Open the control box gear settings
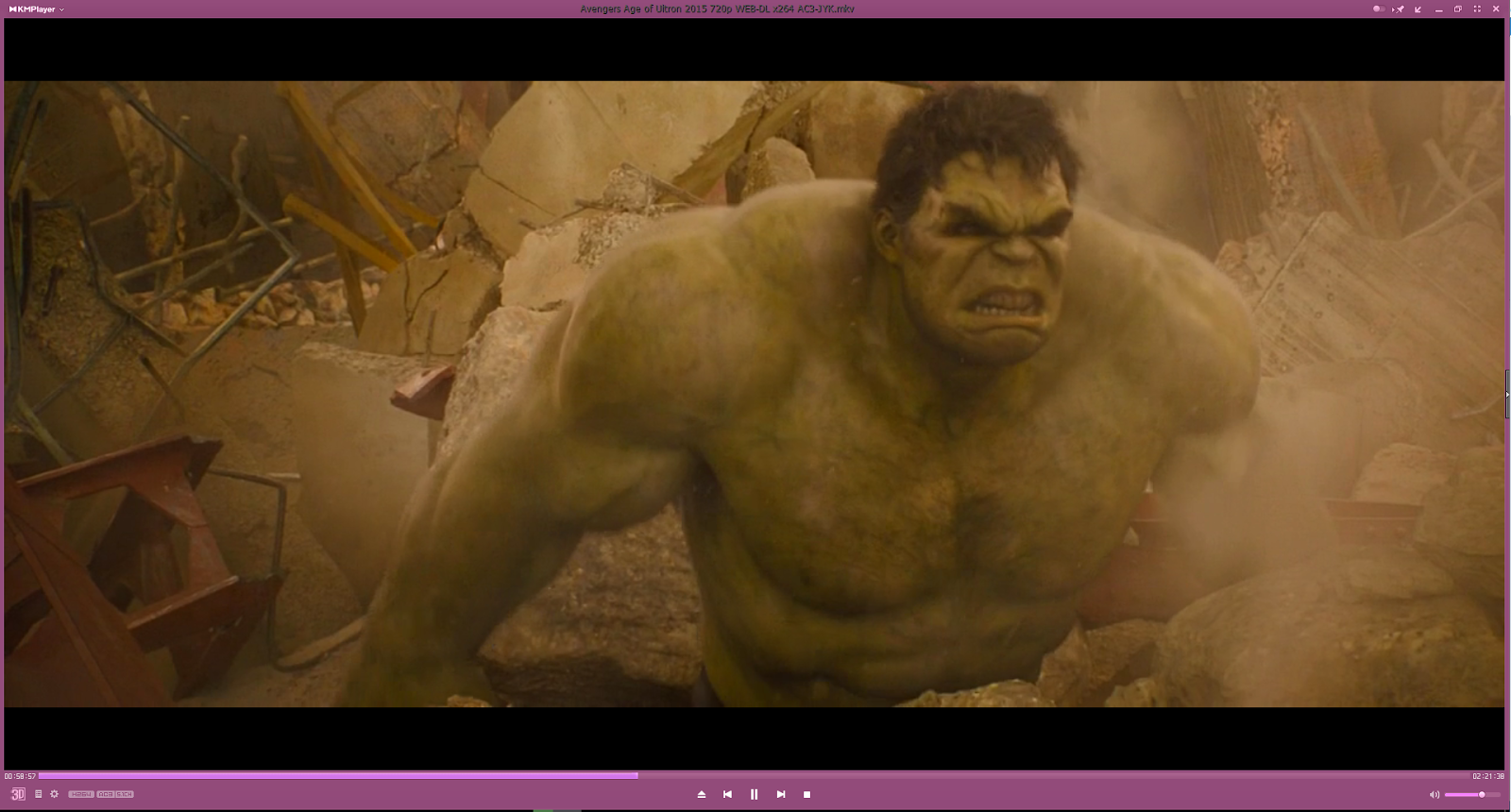This screenshot has width=1511, height=812. pos(54,794)
